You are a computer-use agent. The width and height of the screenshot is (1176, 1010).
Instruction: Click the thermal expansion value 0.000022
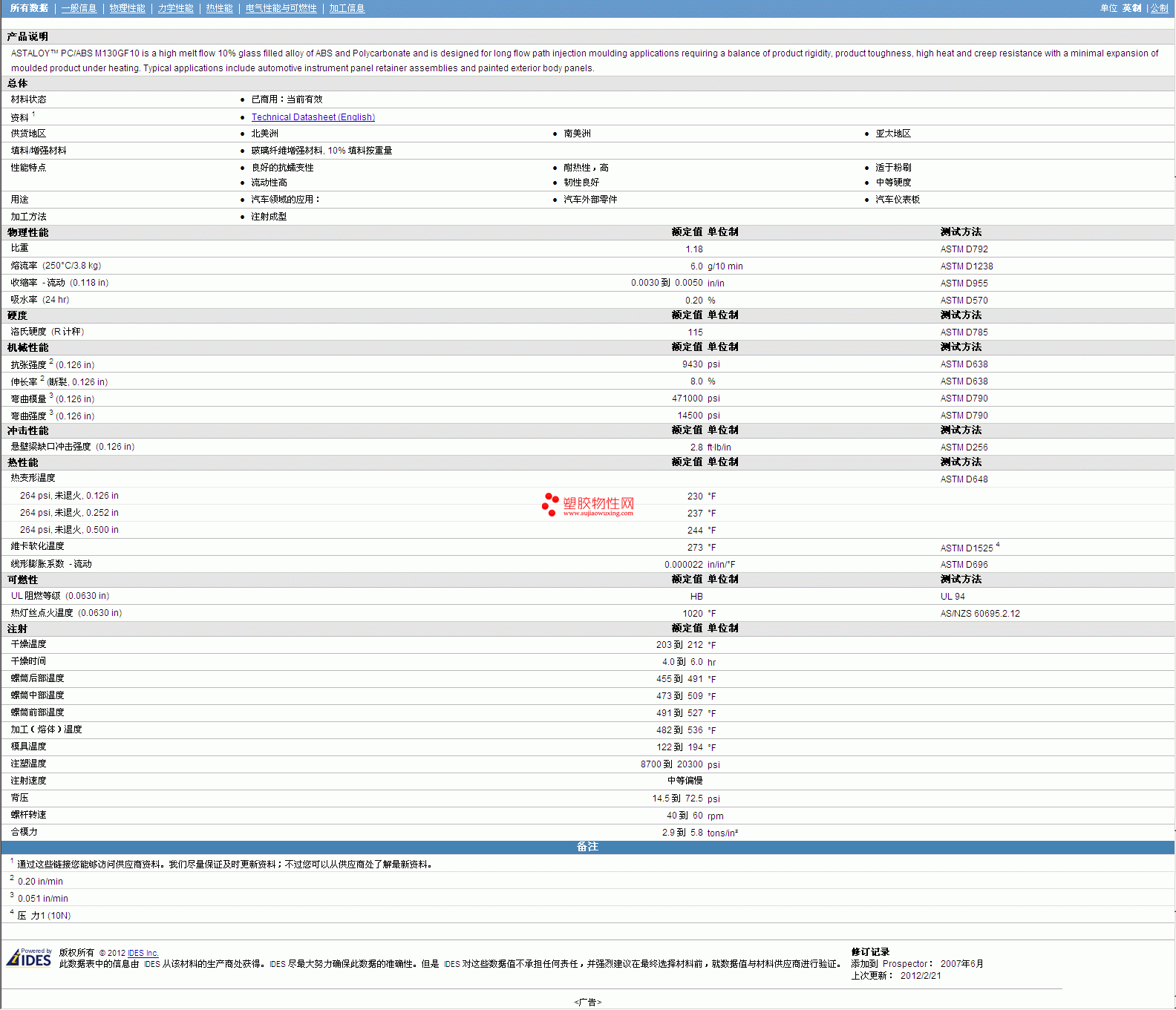[684, 565]
